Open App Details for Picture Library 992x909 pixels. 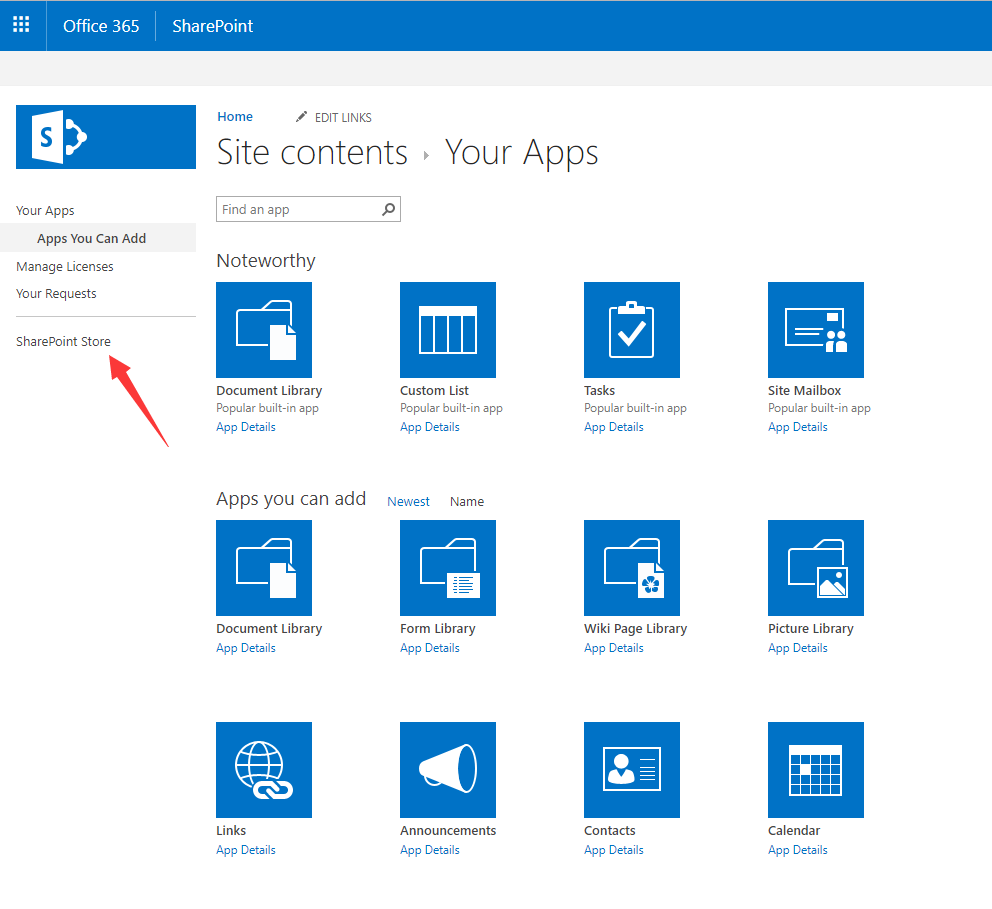coord(798,648)
